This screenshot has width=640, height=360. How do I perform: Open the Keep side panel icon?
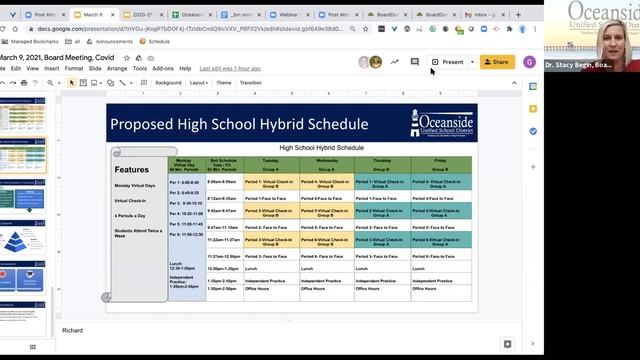point(533,109)
